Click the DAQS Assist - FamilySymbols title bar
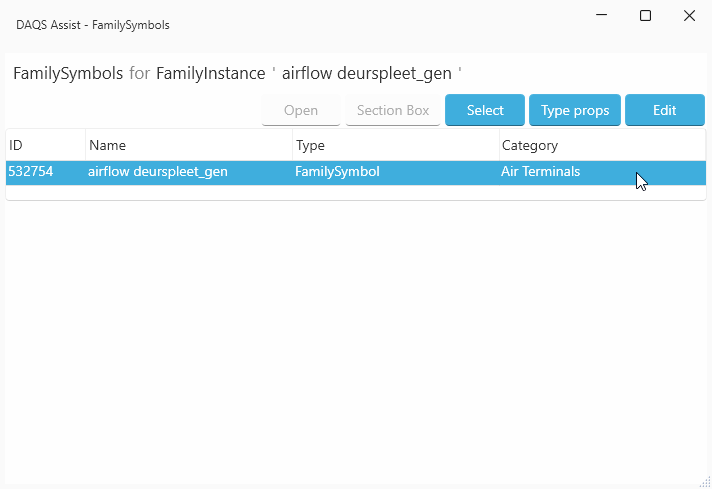The image size is (712, 489). [300, 24]
